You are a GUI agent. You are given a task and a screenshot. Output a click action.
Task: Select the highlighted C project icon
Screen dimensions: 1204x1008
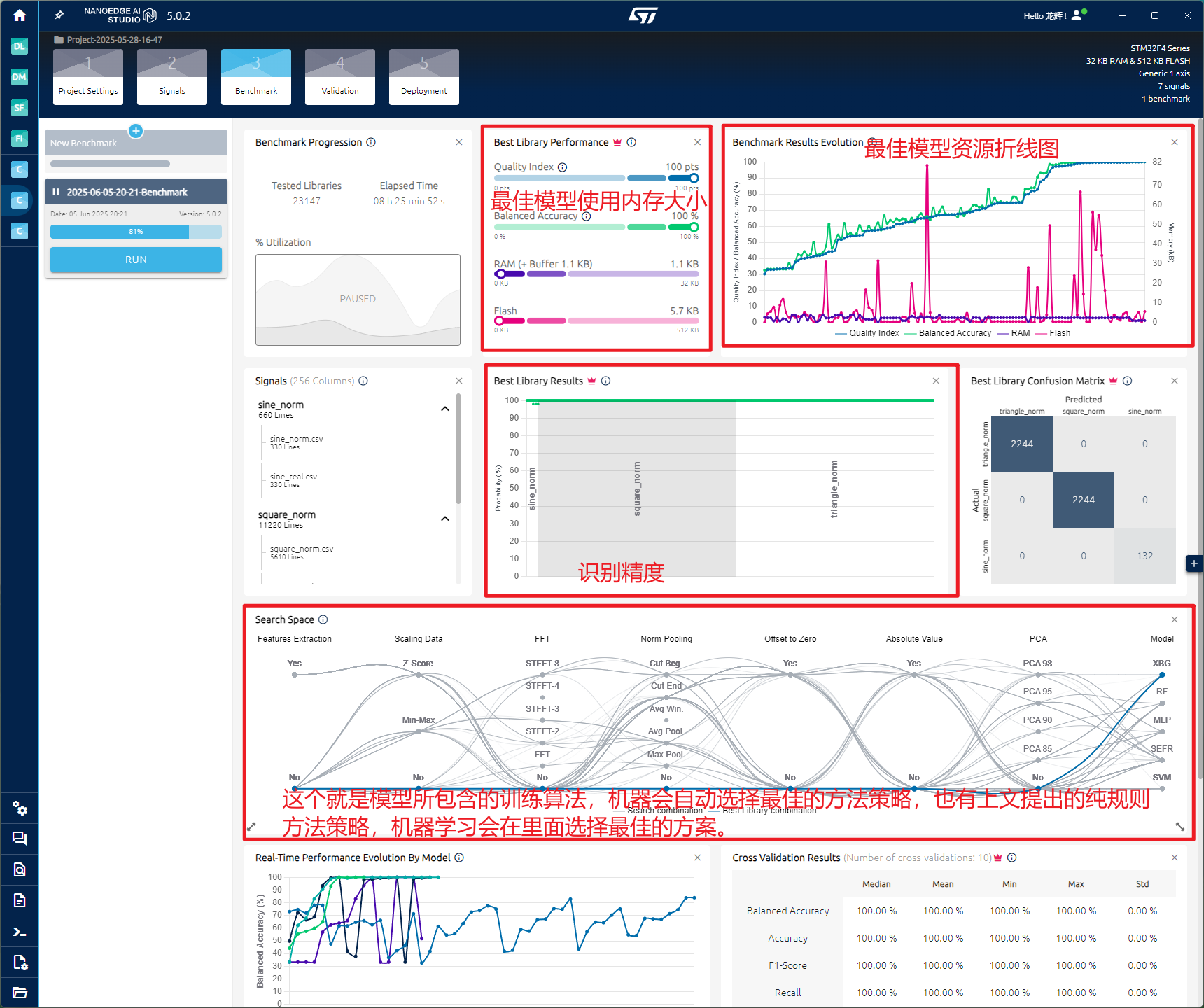[20, 200]
